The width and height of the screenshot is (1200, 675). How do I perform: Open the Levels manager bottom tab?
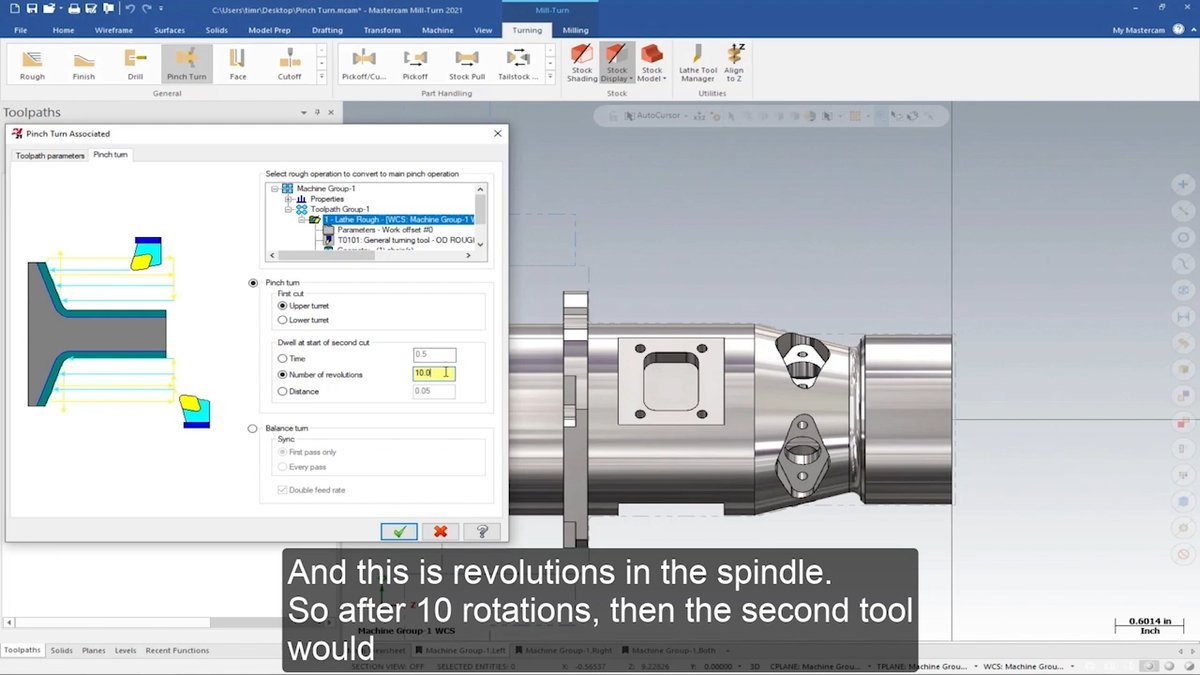click(x=125, y=650)
